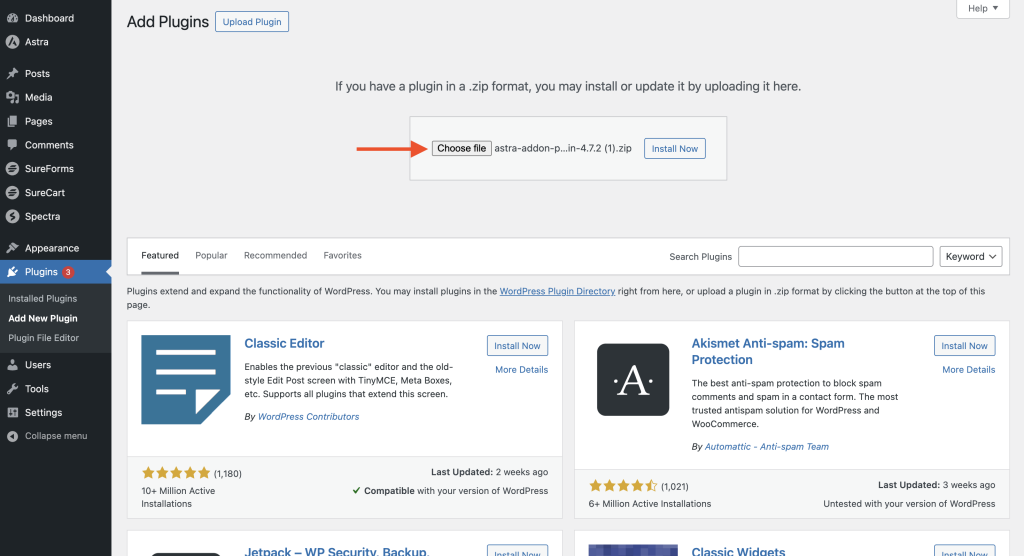Click the Posts pushpin icon
The image size is (1024, 556).
point(12,74)
